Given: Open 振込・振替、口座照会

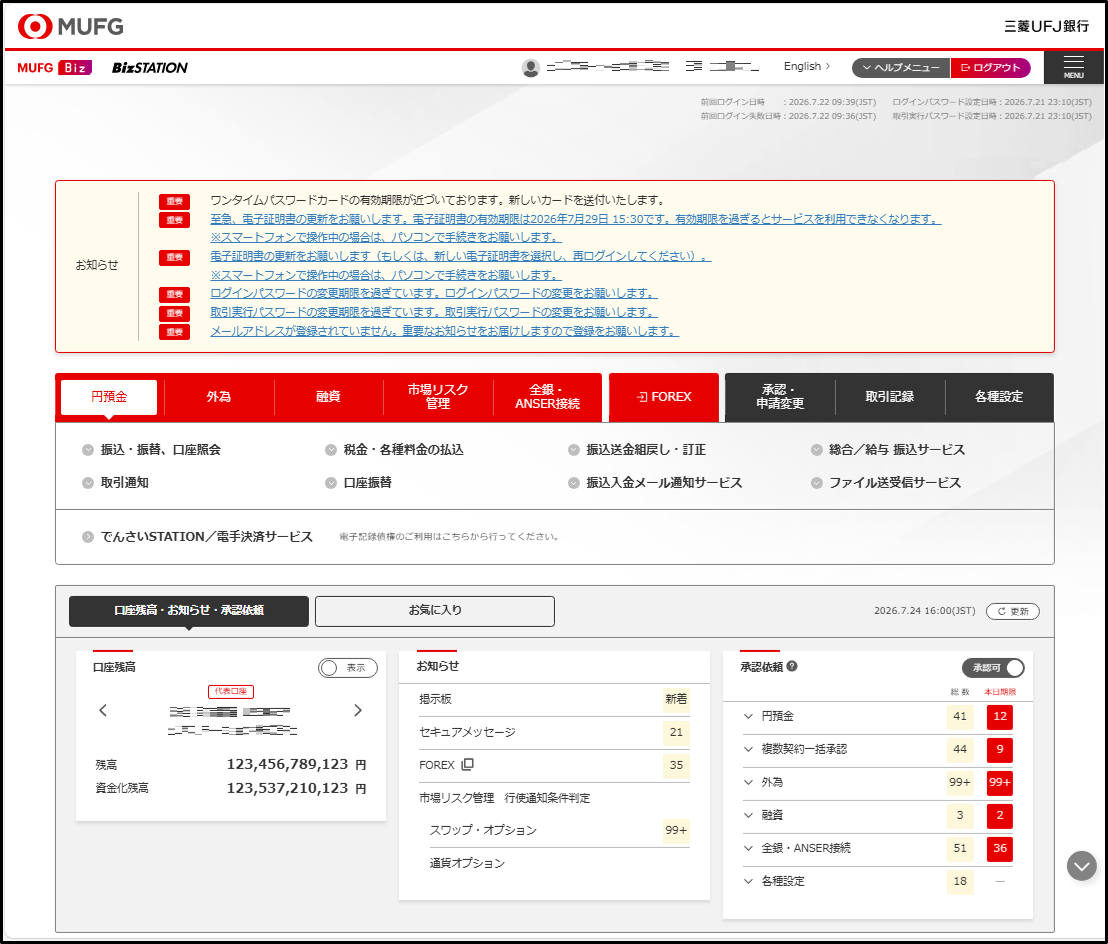Looking at the screenshot, I should 151,449.
